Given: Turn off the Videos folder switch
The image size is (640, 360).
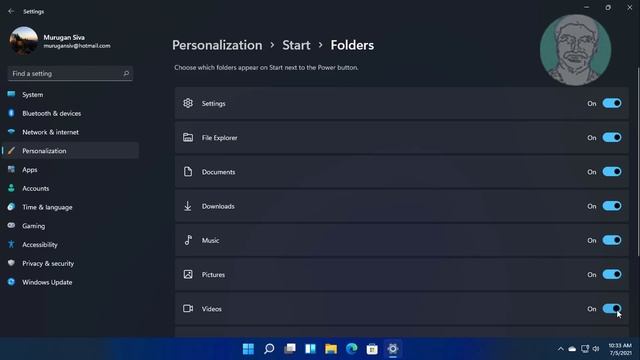Looking at the screenshot, I should pos(612,309).
